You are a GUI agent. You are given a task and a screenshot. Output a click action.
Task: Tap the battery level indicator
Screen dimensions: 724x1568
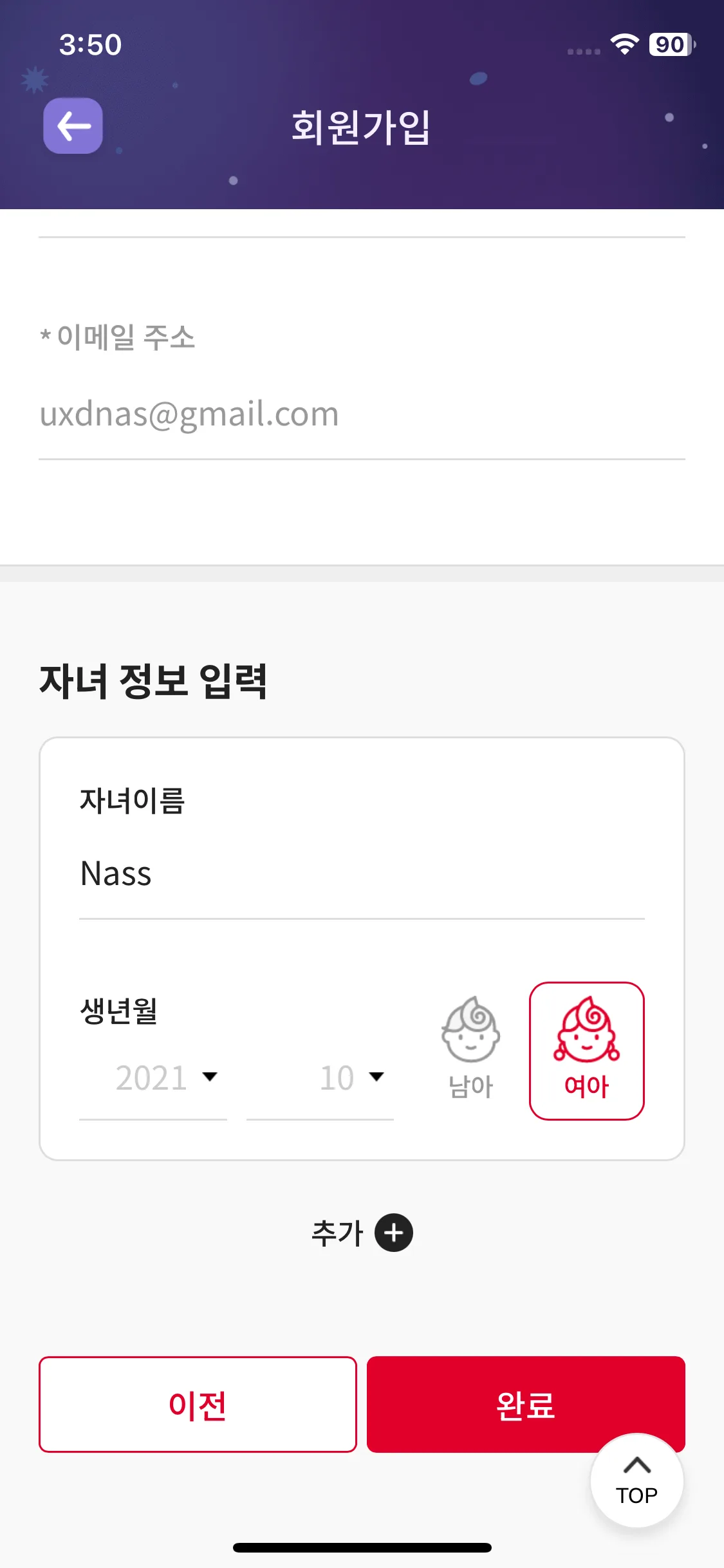pos(671,44)
